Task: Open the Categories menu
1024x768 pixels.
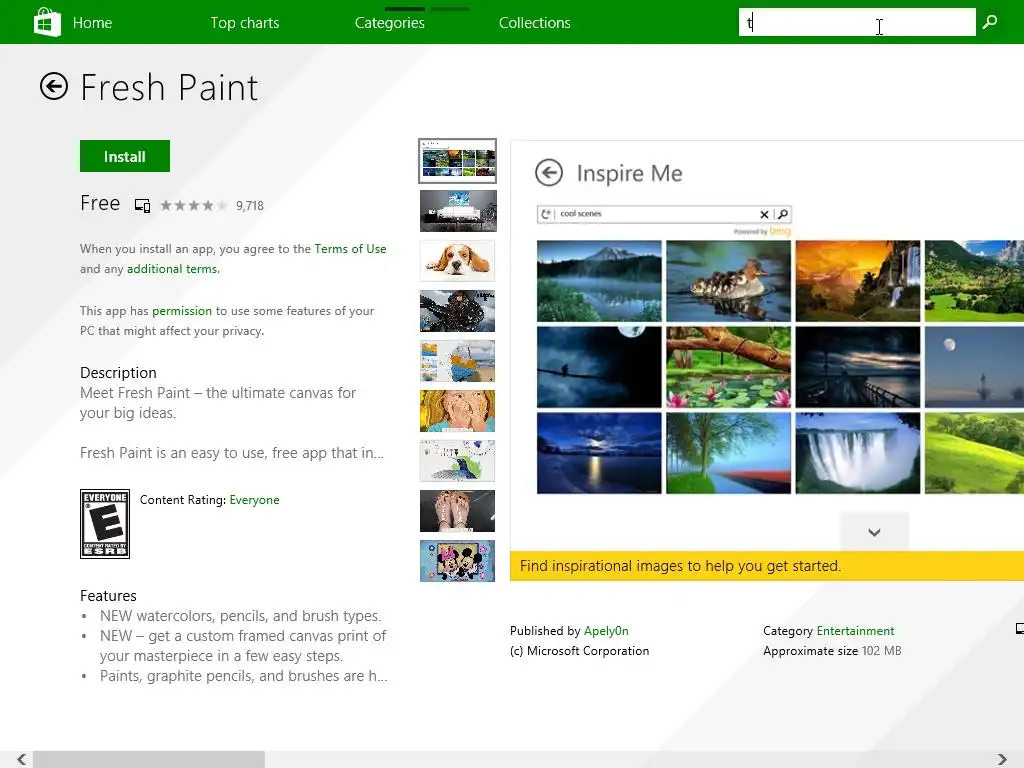Action: point(390,23)
